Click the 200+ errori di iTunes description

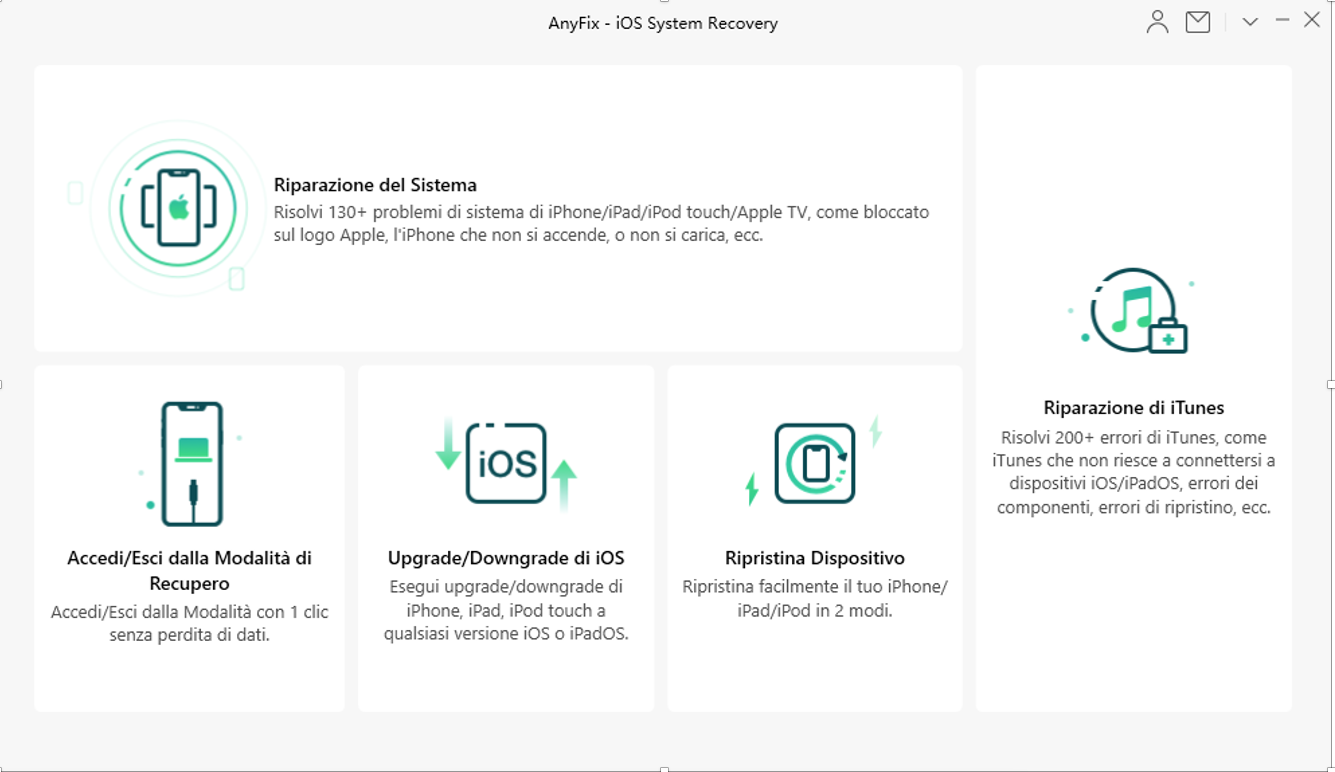click(1134, 472)
